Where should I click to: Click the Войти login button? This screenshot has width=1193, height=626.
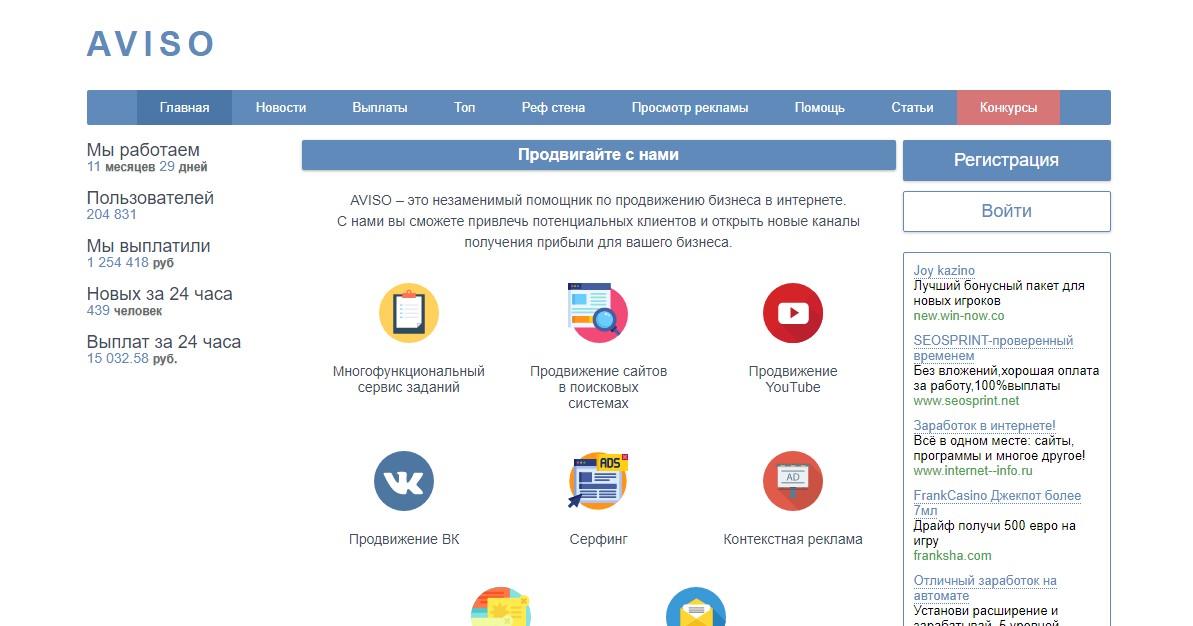tap(1006, 211)
